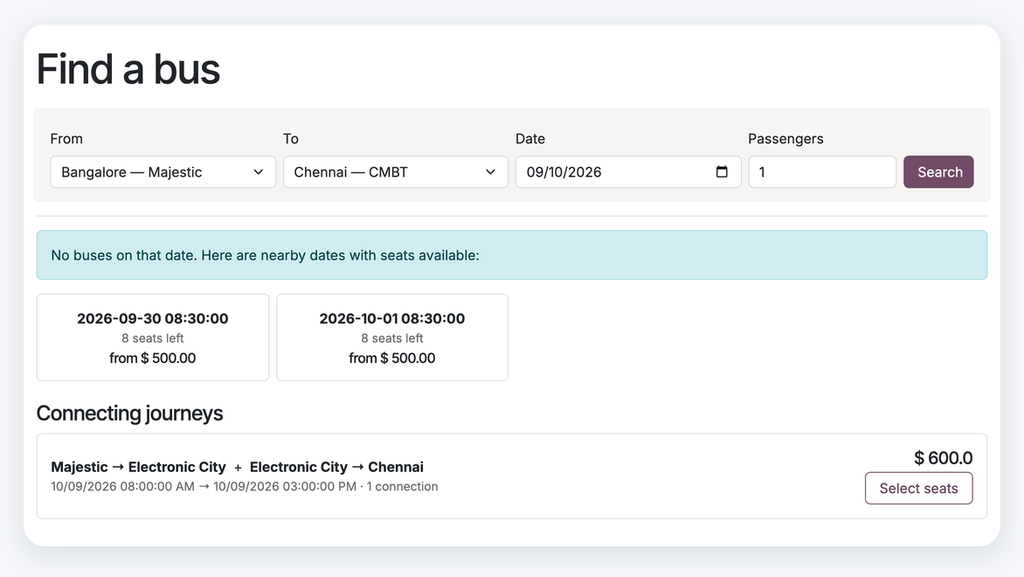This screenshot has width=1024, height=577.
Task: Click the Electronic City → Chennai leg text
Action: click(x=337, y=467)
